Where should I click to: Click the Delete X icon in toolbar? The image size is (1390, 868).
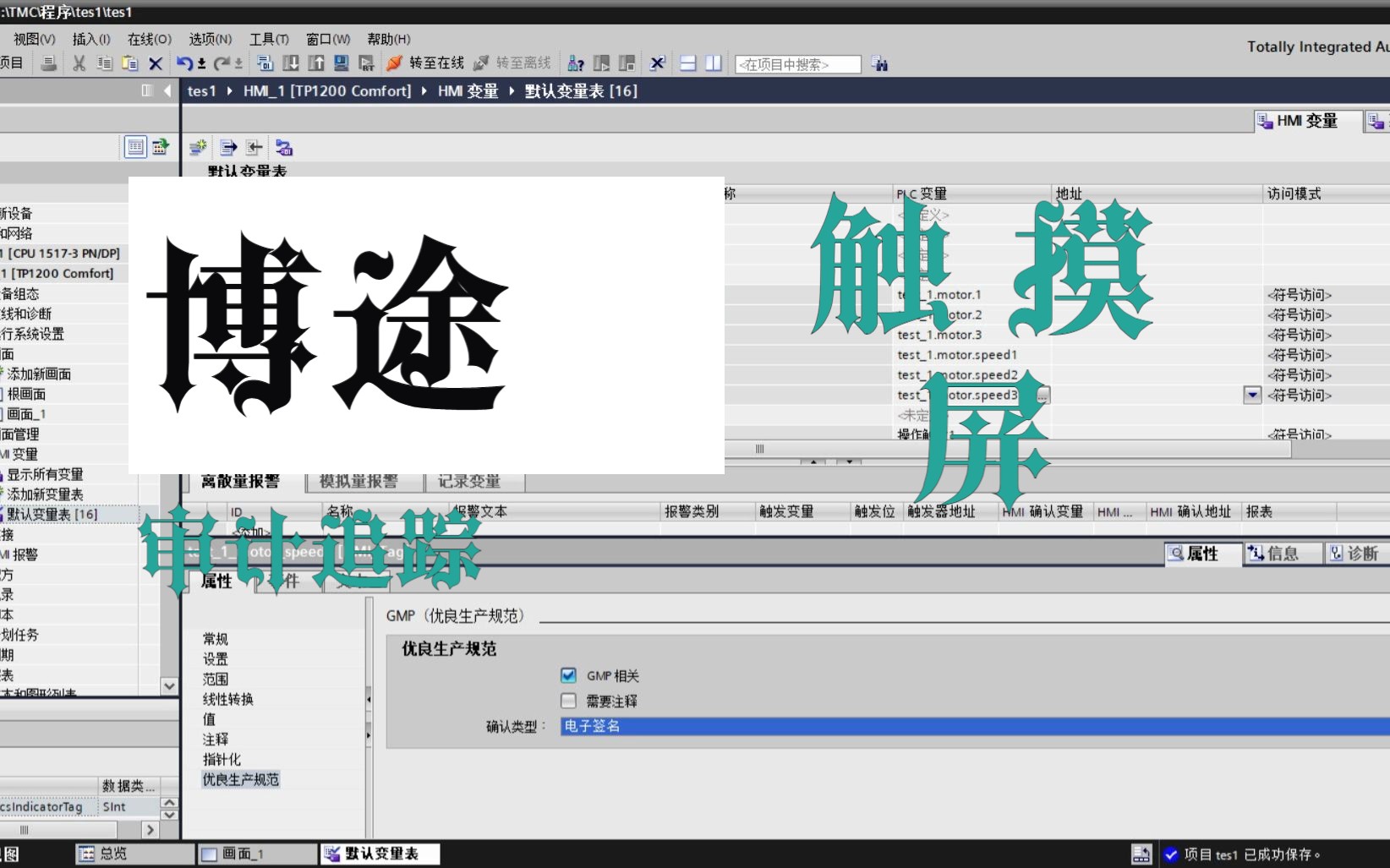pyautogui.click(x=156, y=63)
